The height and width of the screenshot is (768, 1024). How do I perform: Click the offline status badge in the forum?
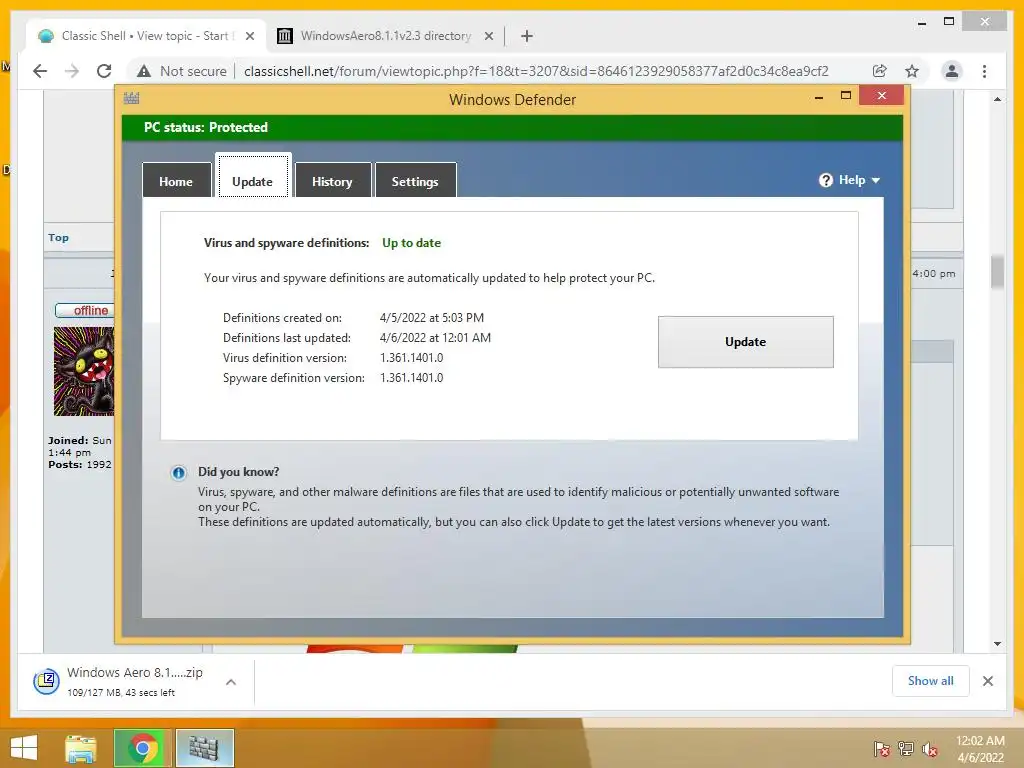click(85, 311)
